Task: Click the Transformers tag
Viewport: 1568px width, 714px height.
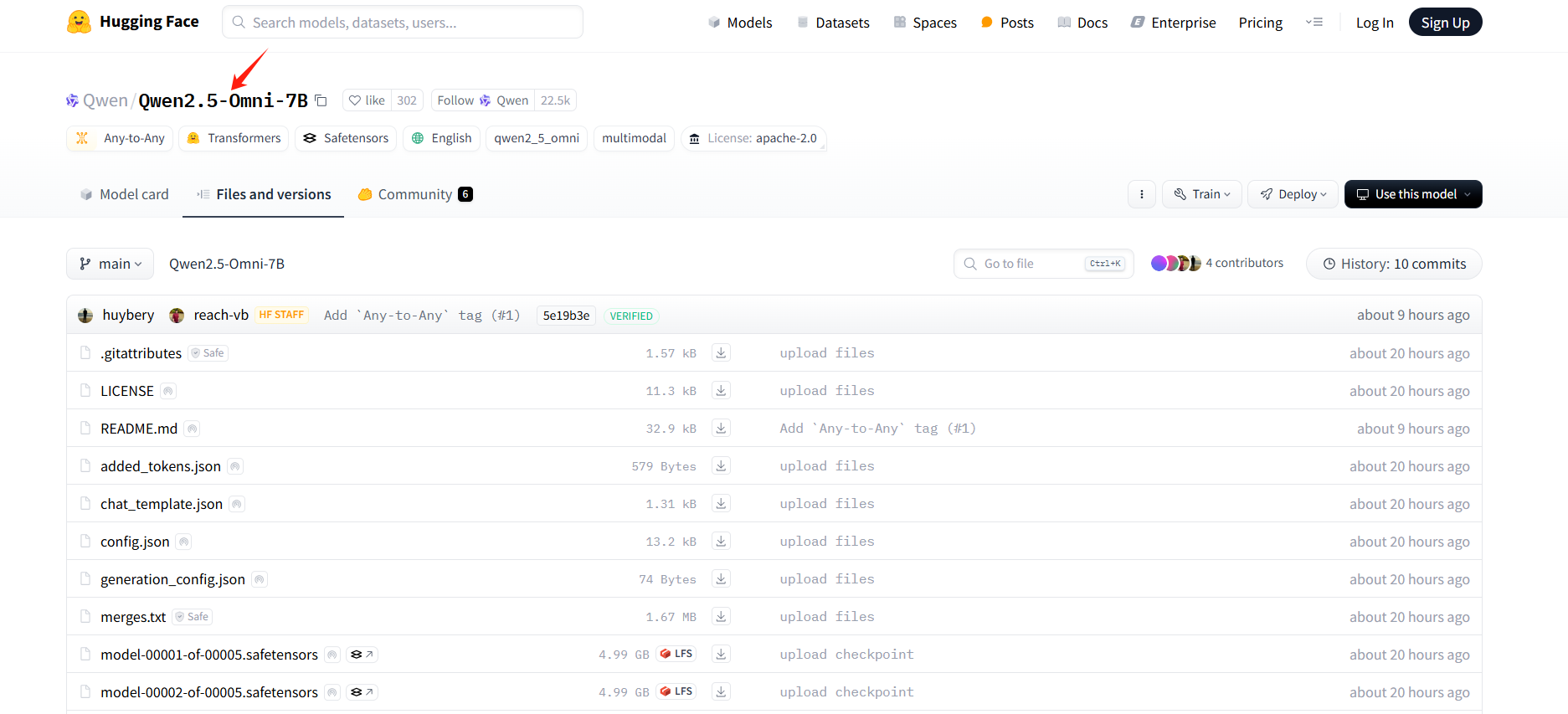Action: [x=234, y=138]
